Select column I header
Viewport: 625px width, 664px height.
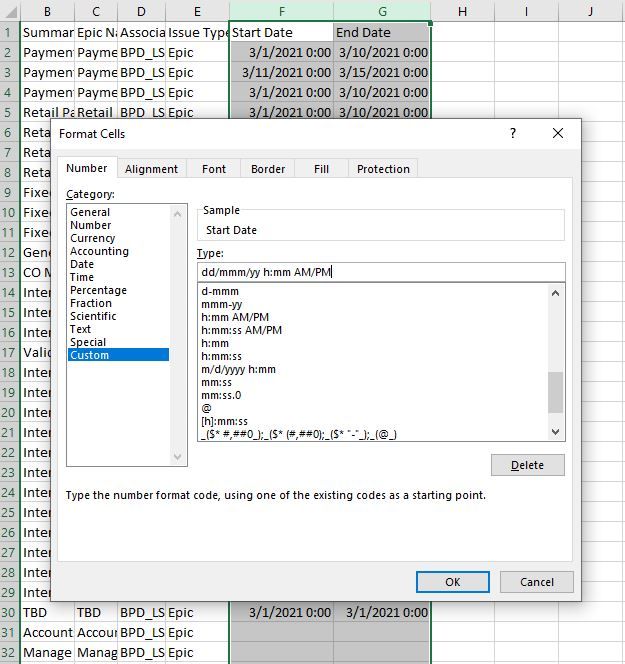(526, 11)
